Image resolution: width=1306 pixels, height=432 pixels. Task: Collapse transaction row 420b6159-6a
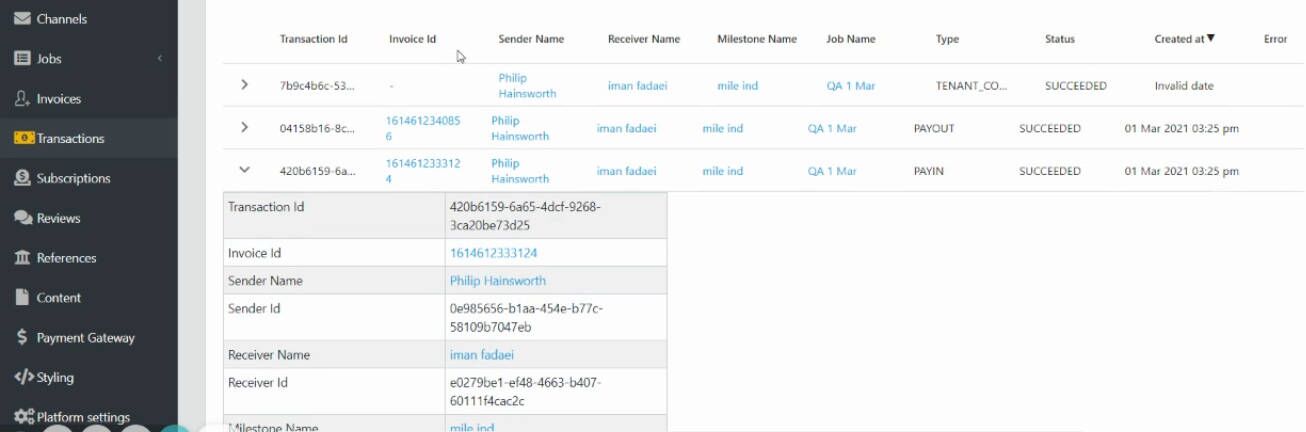click(244, 170)
